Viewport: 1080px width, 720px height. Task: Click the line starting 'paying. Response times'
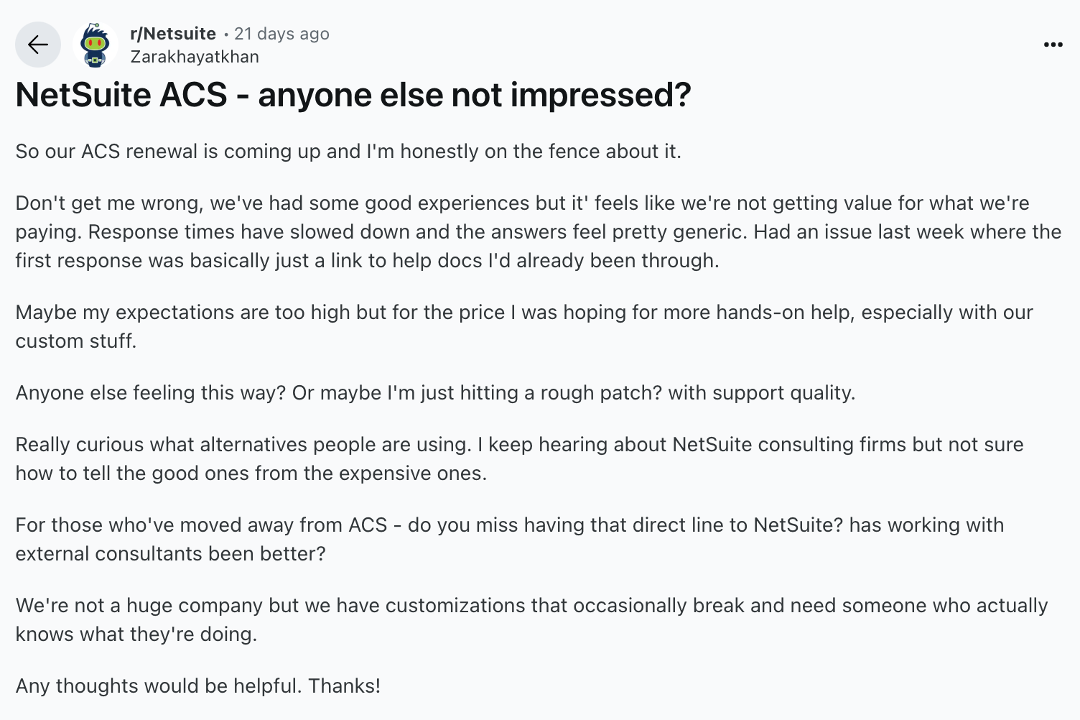[538, 232]
